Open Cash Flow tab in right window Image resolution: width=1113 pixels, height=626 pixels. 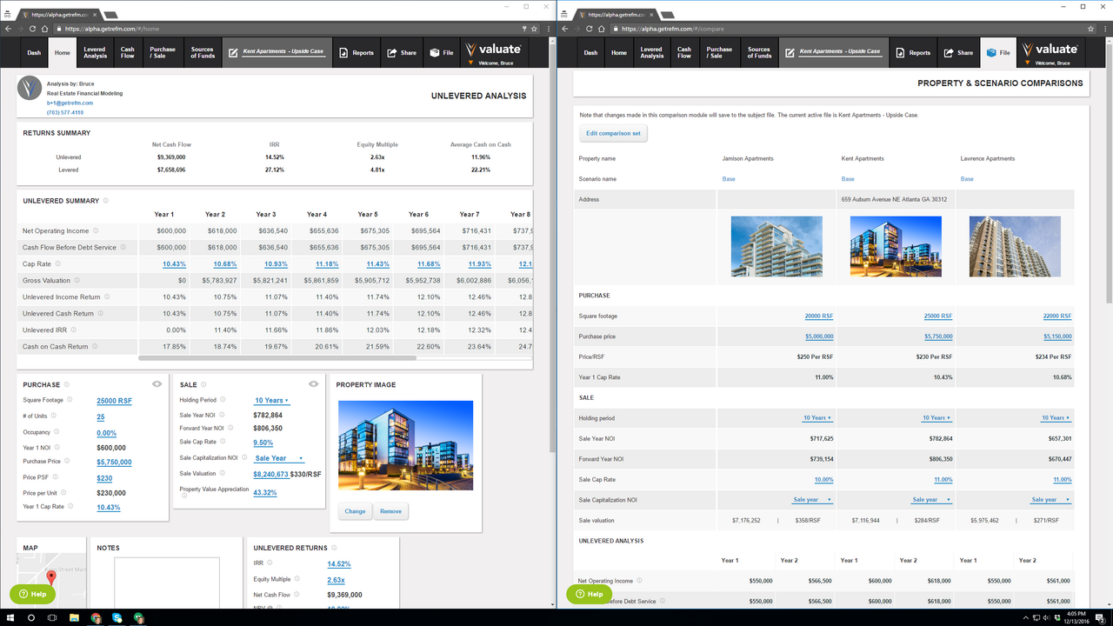684,53
